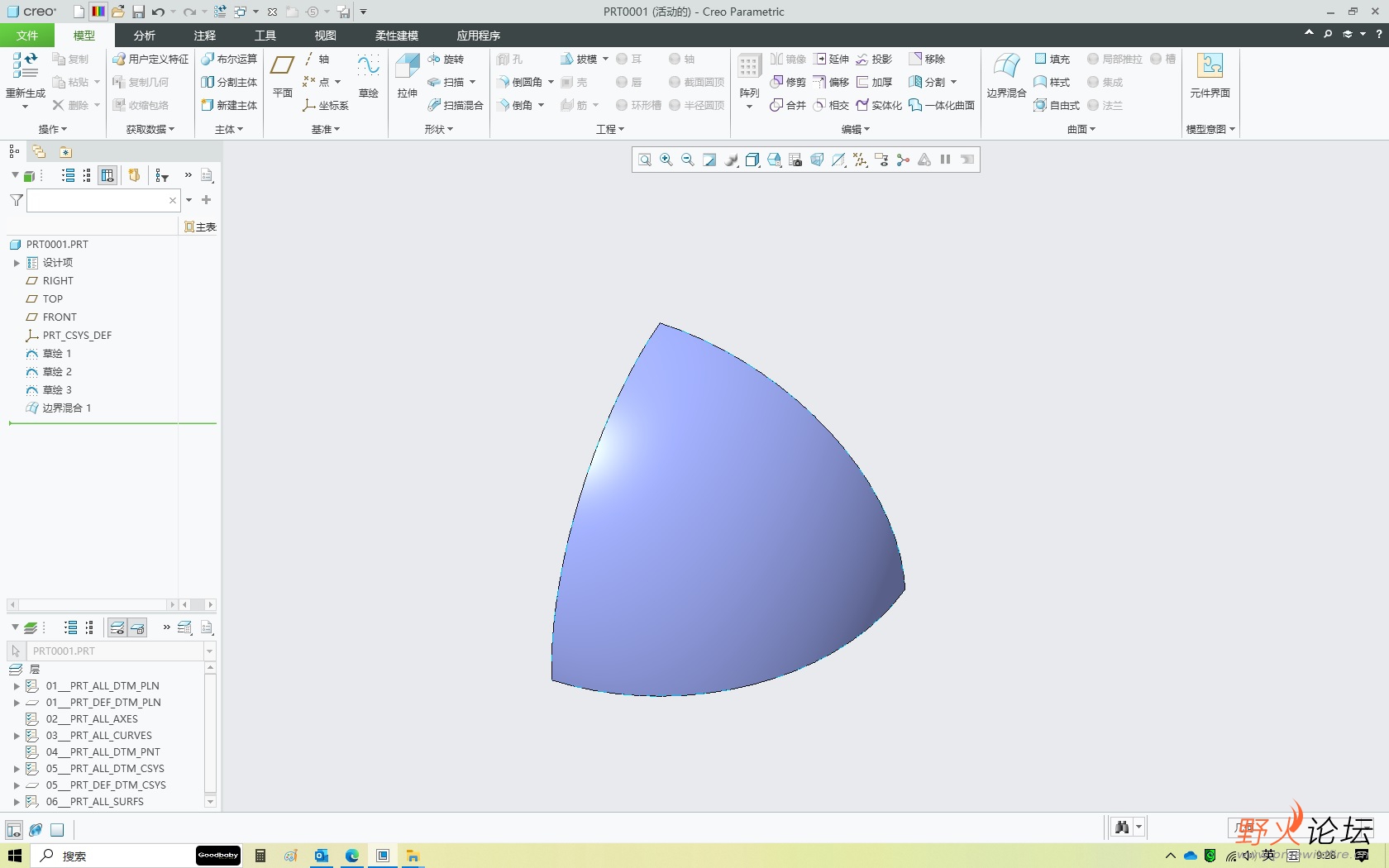This screenshot has height=868, width=1389.
Task: Start a new 草绘 (Sketch)
Action: pyautogui.click(x=369, y=75)
